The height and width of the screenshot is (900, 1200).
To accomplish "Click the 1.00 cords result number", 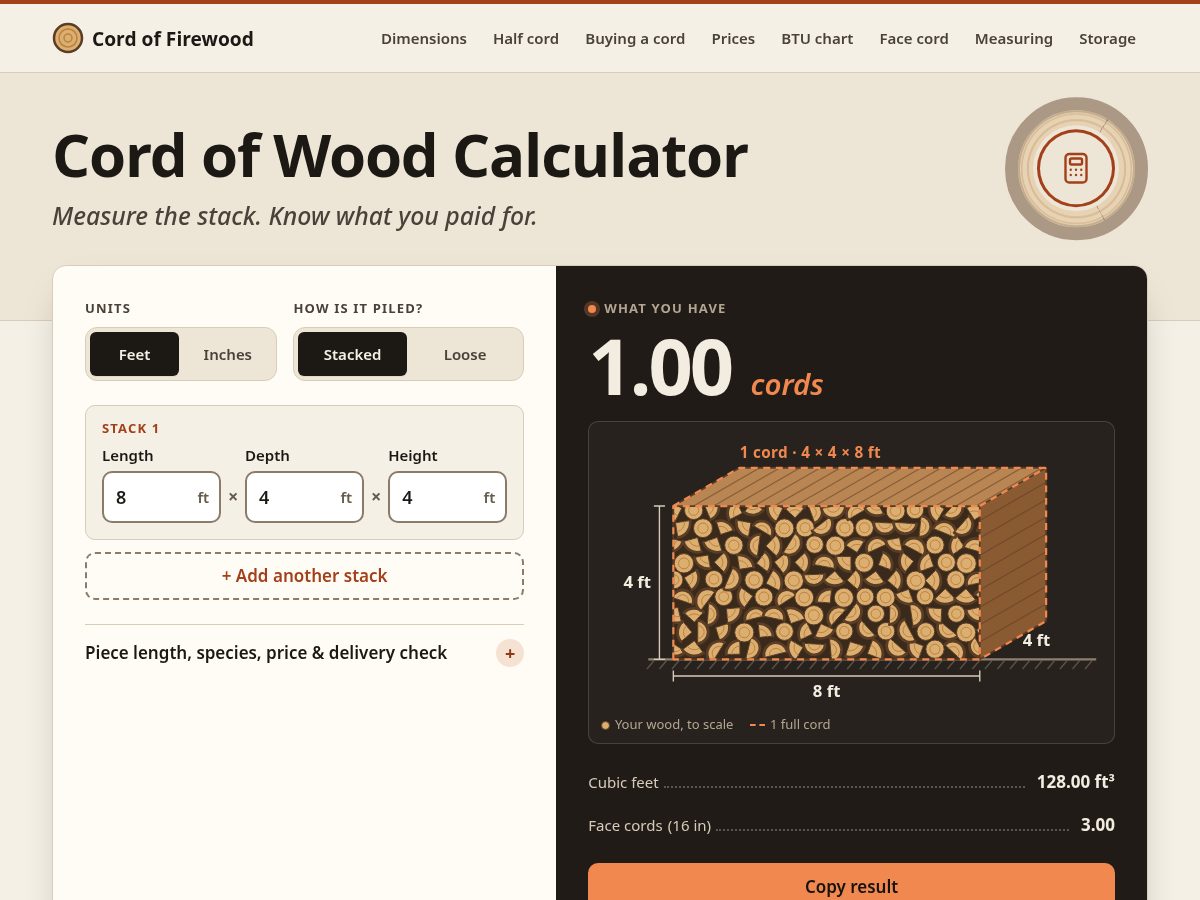I will coord(661,368).
